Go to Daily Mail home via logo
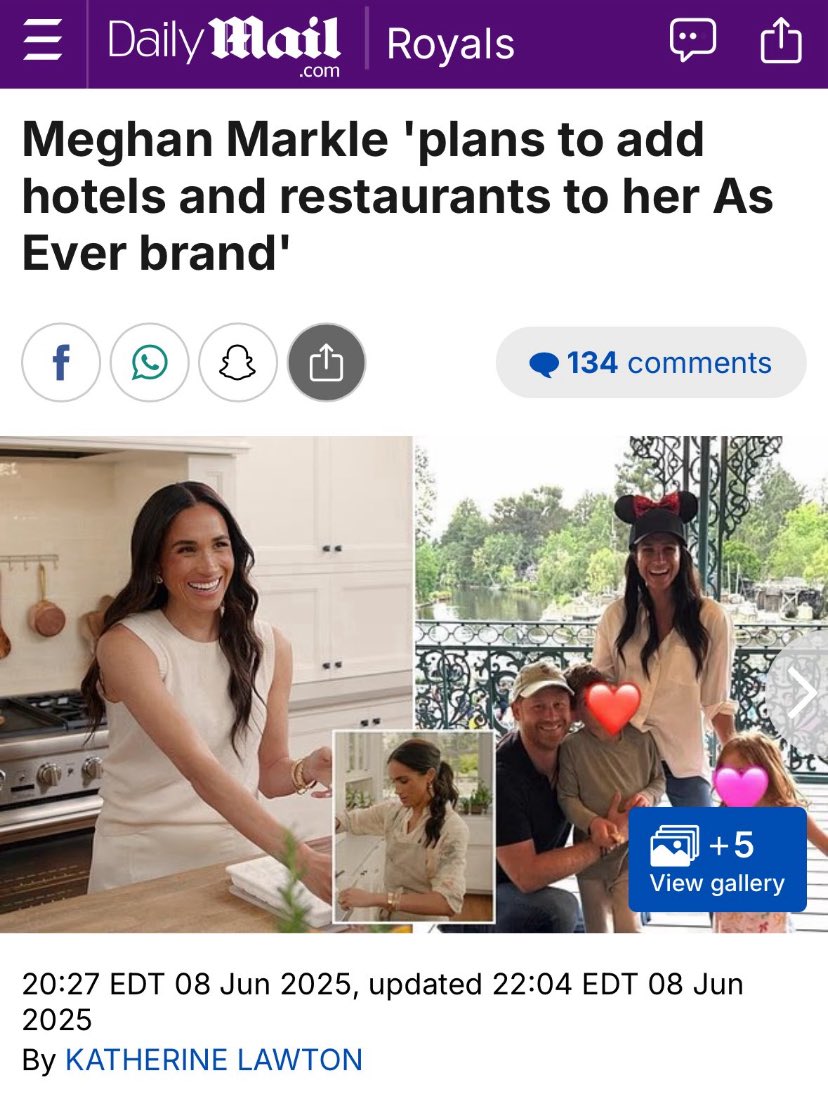The image size is (828, 1095). click(224, 46)
